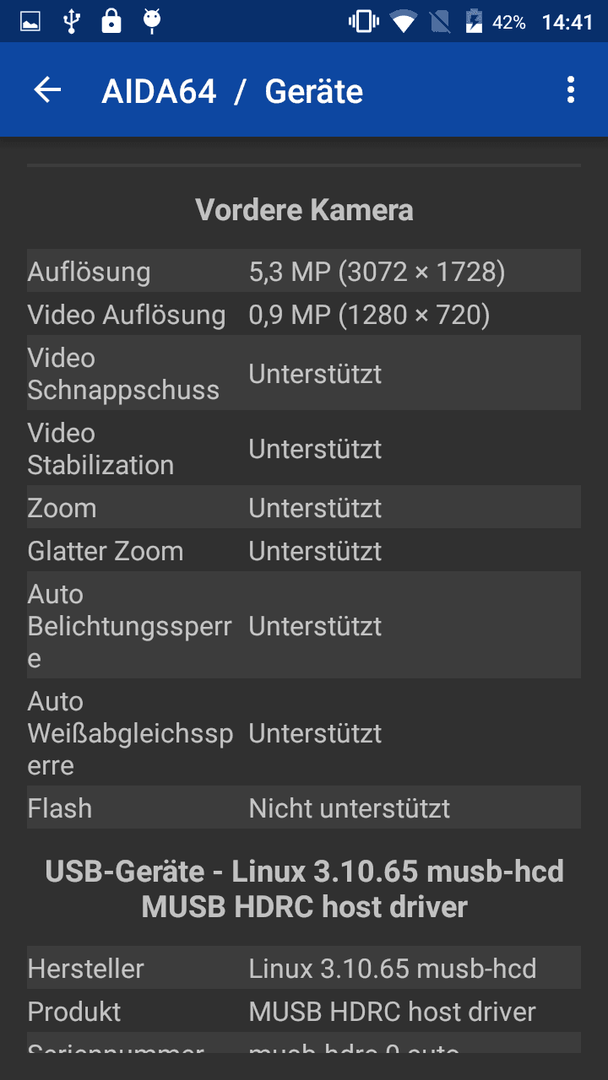The width and height of the screenshot is (608, 1080).
Task: Tap the battery charging icon
Action: [x=474, y=22]
